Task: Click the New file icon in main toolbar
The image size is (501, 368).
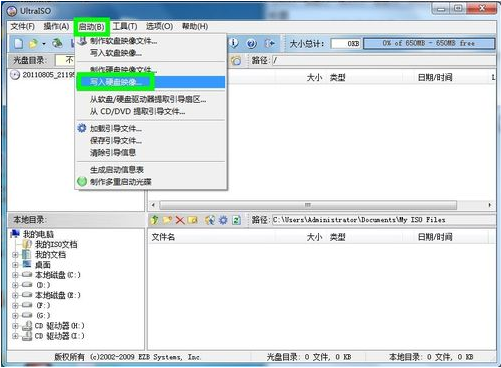Action: tap(19, 43)
